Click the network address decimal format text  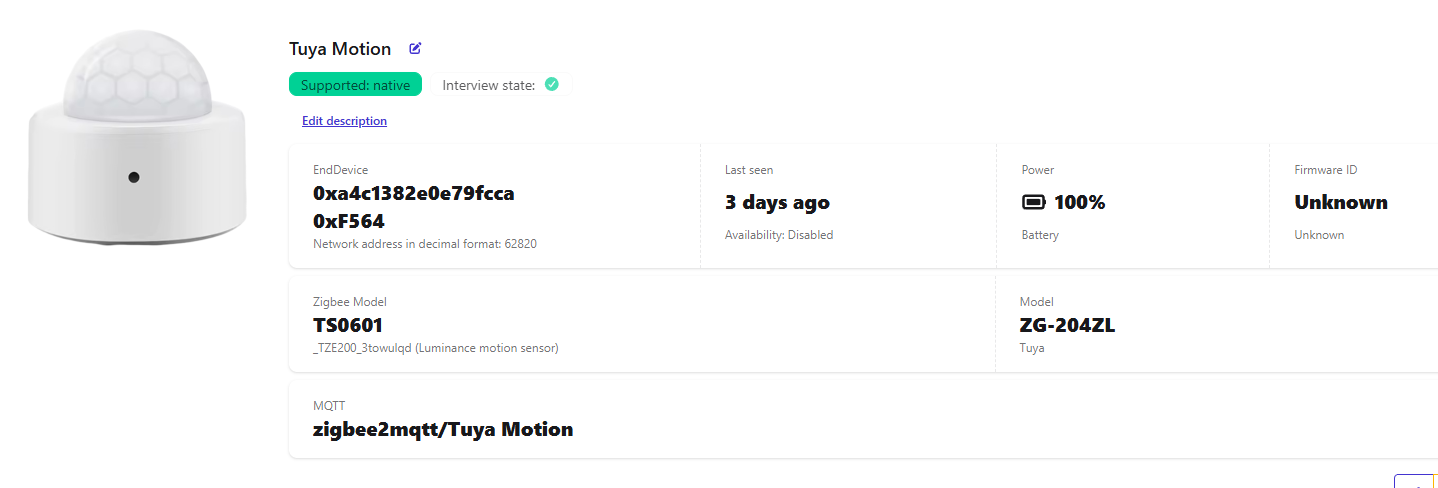tap(424, 243)
